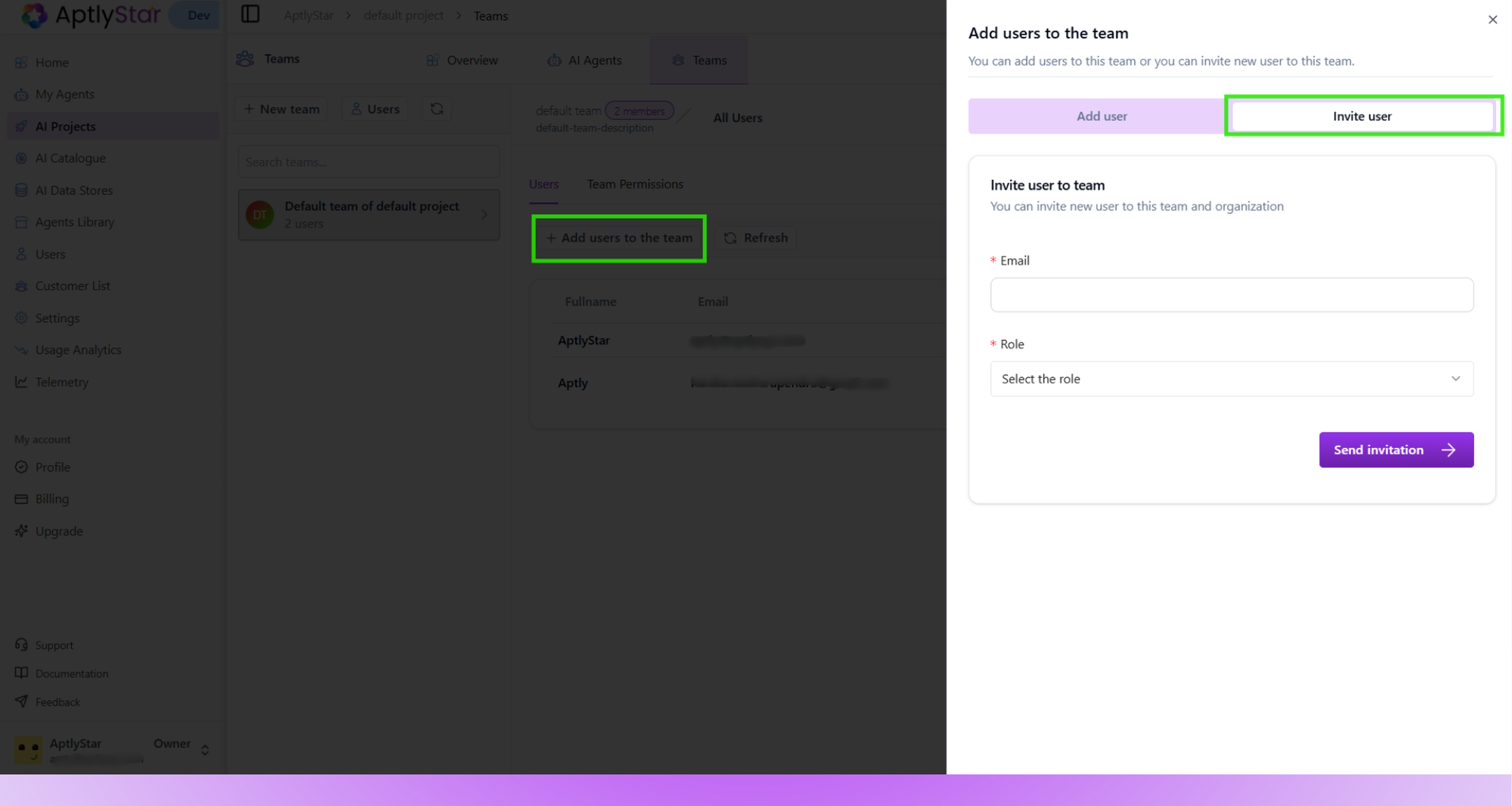Open the Customer List
This screenshot has height=806, width=1512.
pyautogui.click(x=73, y=286)
